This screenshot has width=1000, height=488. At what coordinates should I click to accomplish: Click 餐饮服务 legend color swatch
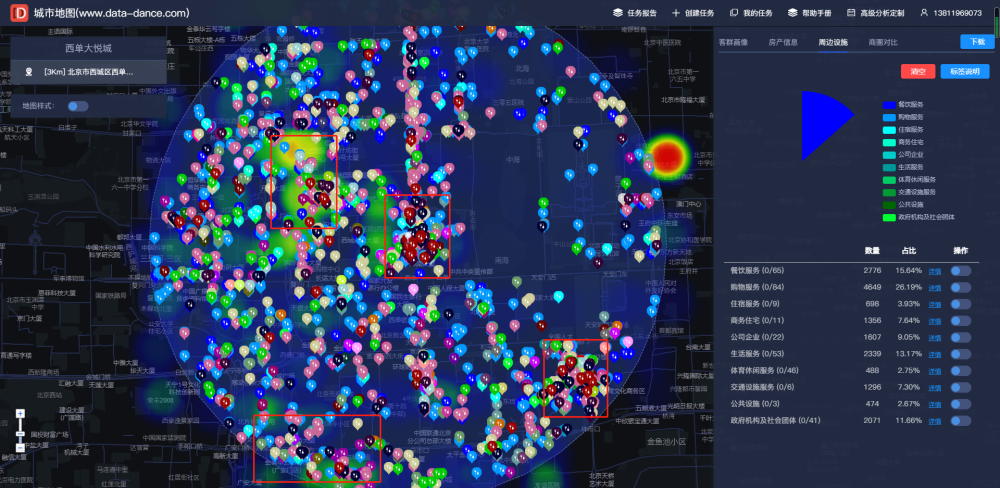click(x=889, y=105)
